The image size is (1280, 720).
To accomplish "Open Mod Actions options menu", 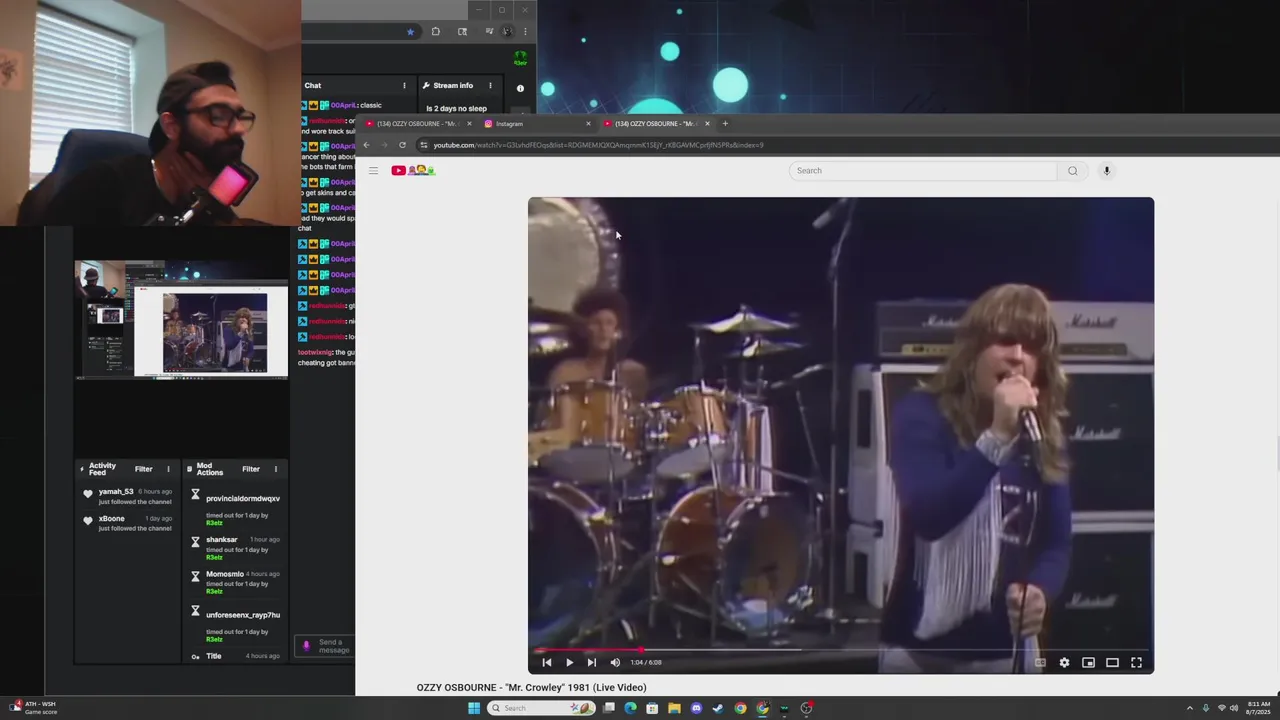I will [275, 469].
